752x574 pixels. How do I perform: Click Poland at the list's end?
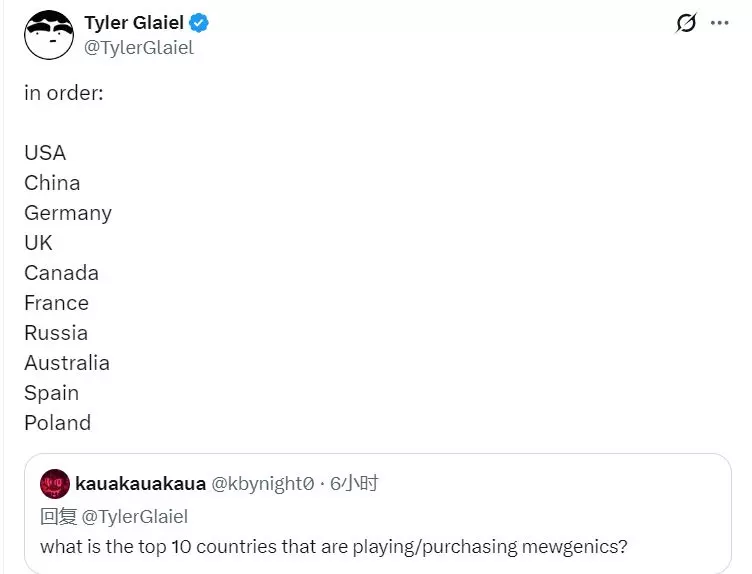point(57,423)
